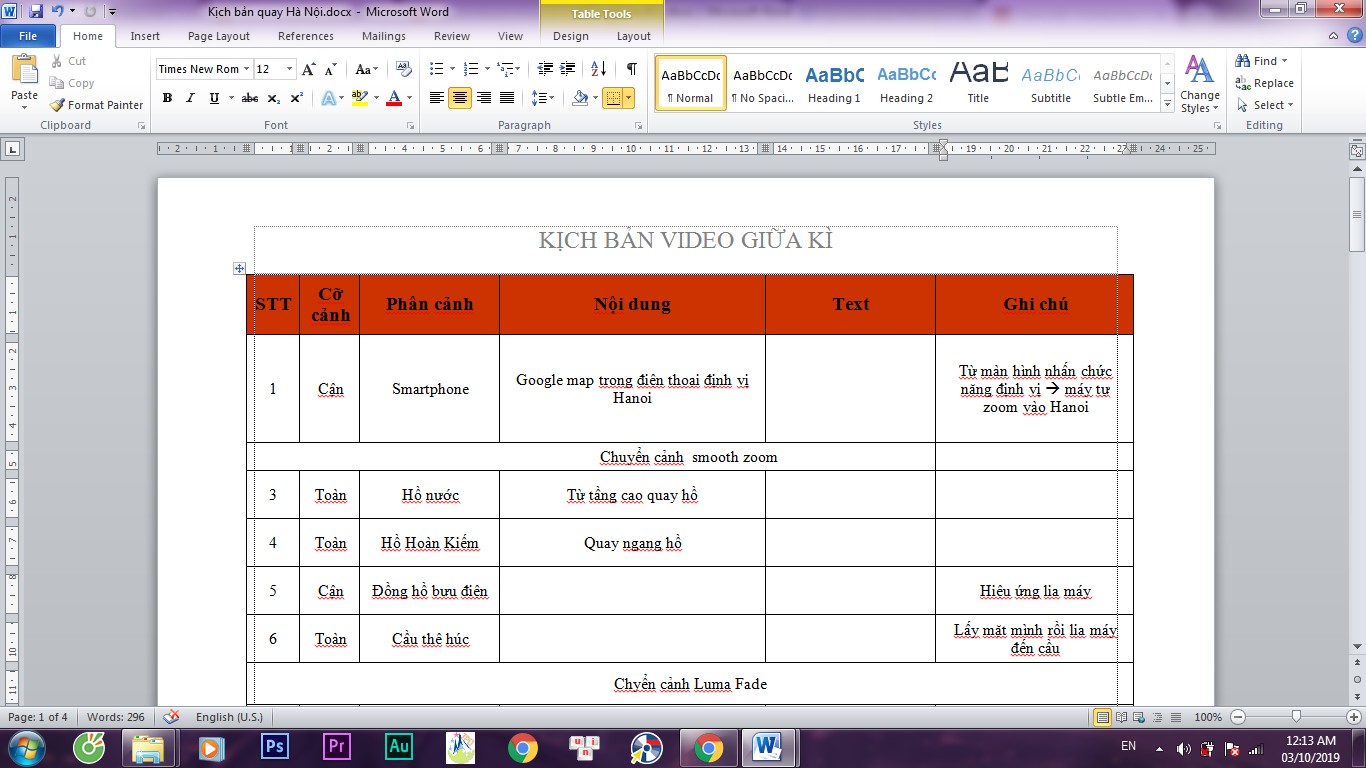Toggle subscript formatting

click(x=275, y=98)
